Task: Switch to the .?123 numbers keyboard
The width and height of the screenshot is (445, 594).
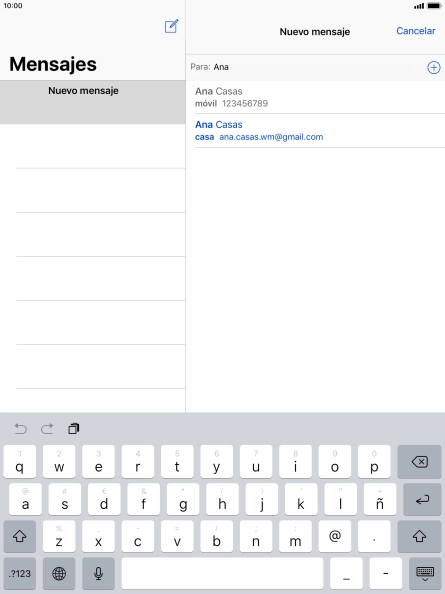Action: [x=20, y=573]
